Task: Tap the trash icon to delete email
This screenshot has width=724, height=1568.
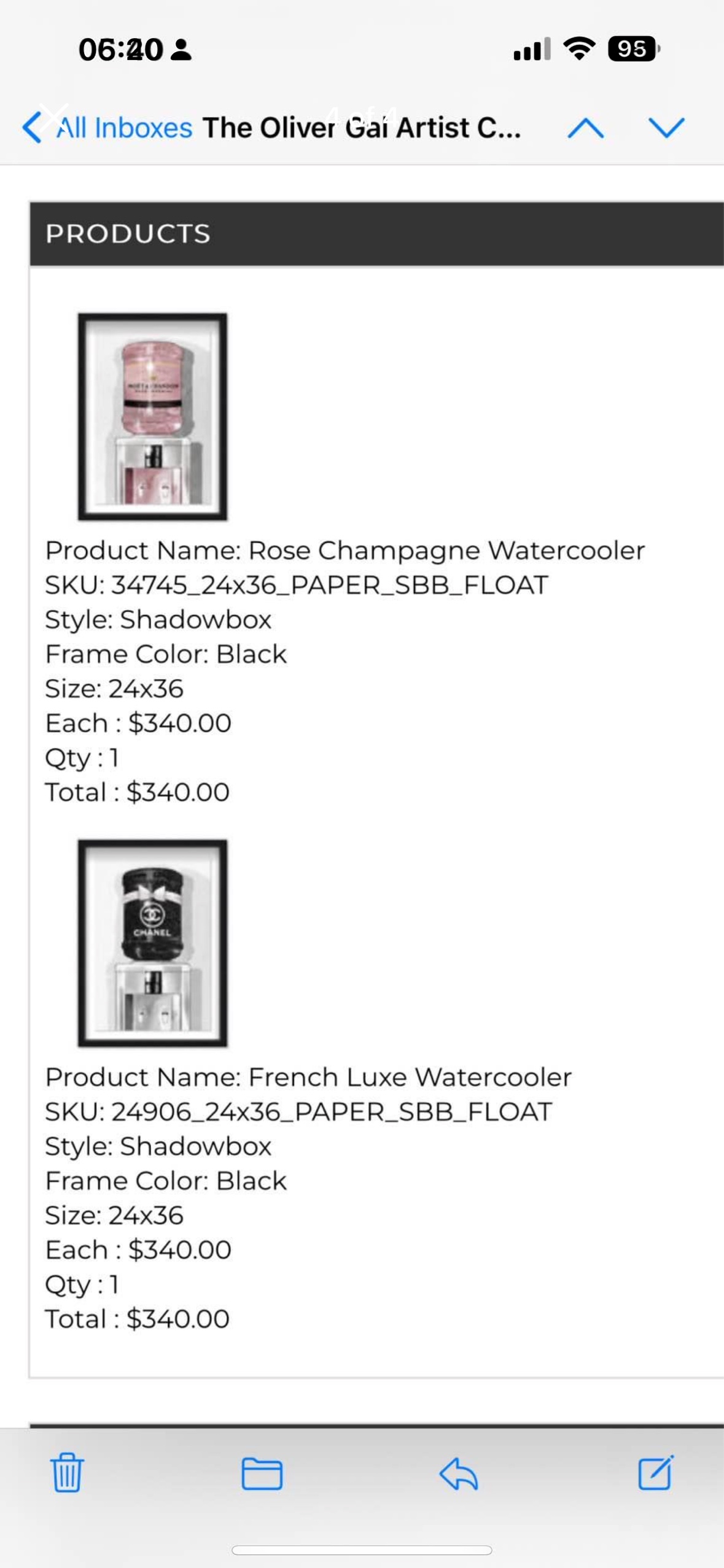Action: pos(66,1472)
